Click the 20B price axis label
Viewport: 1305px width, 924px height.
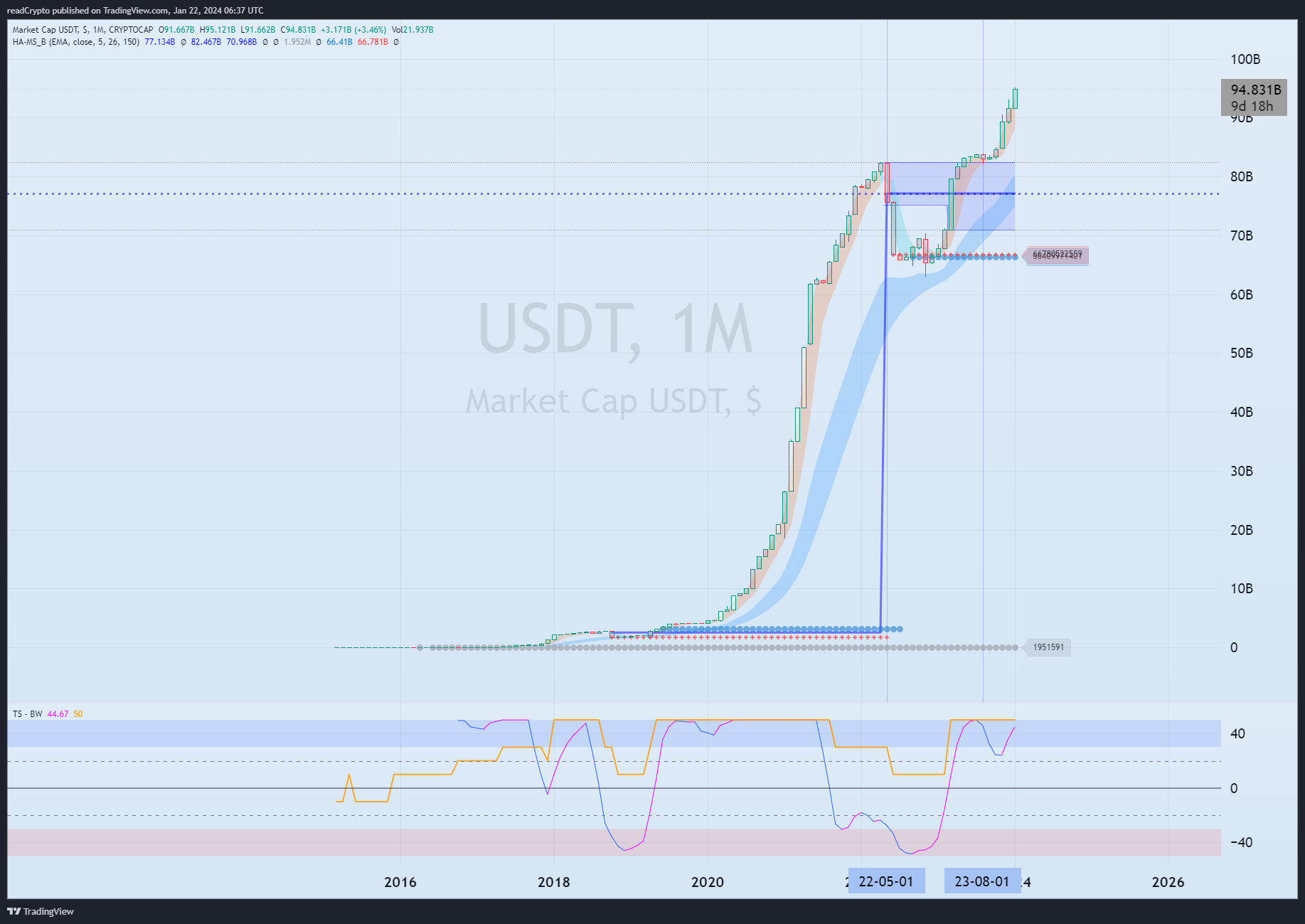1242,530
